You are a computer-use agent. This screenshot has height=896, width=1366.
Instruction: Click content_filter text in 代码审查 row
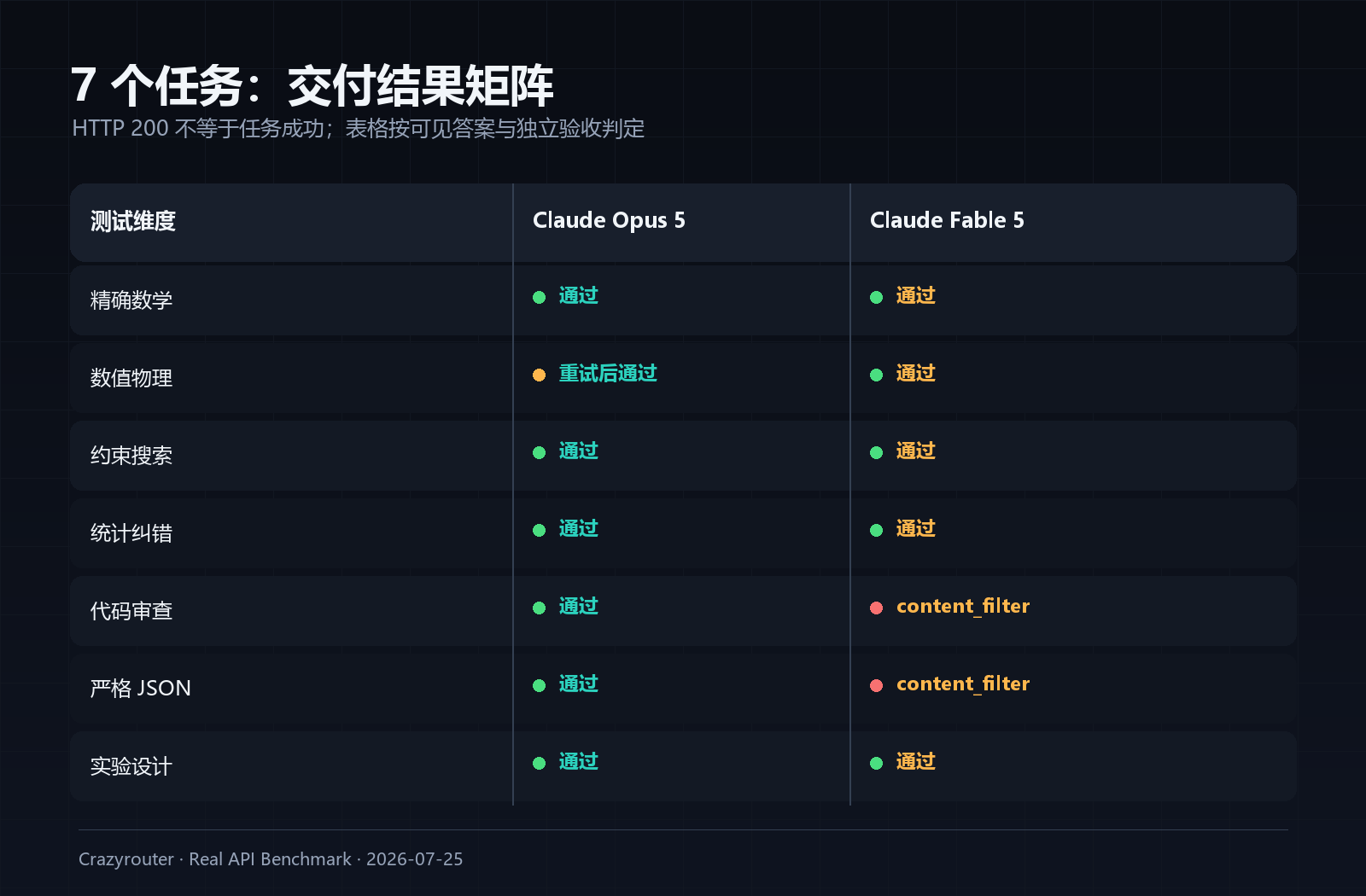[x=963, y=606]
